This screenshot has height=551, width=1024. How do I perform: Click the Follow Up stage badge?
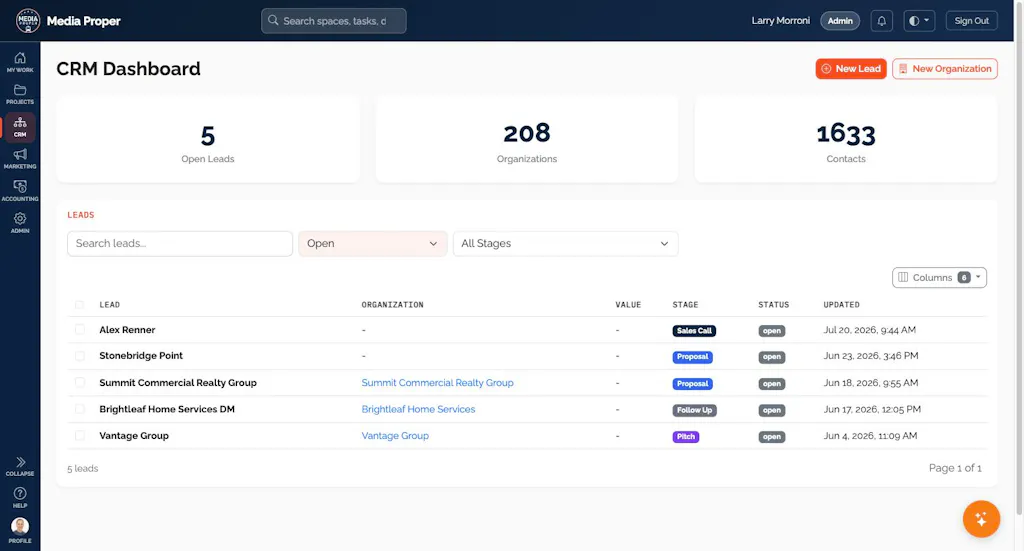[x=694, y=410]
